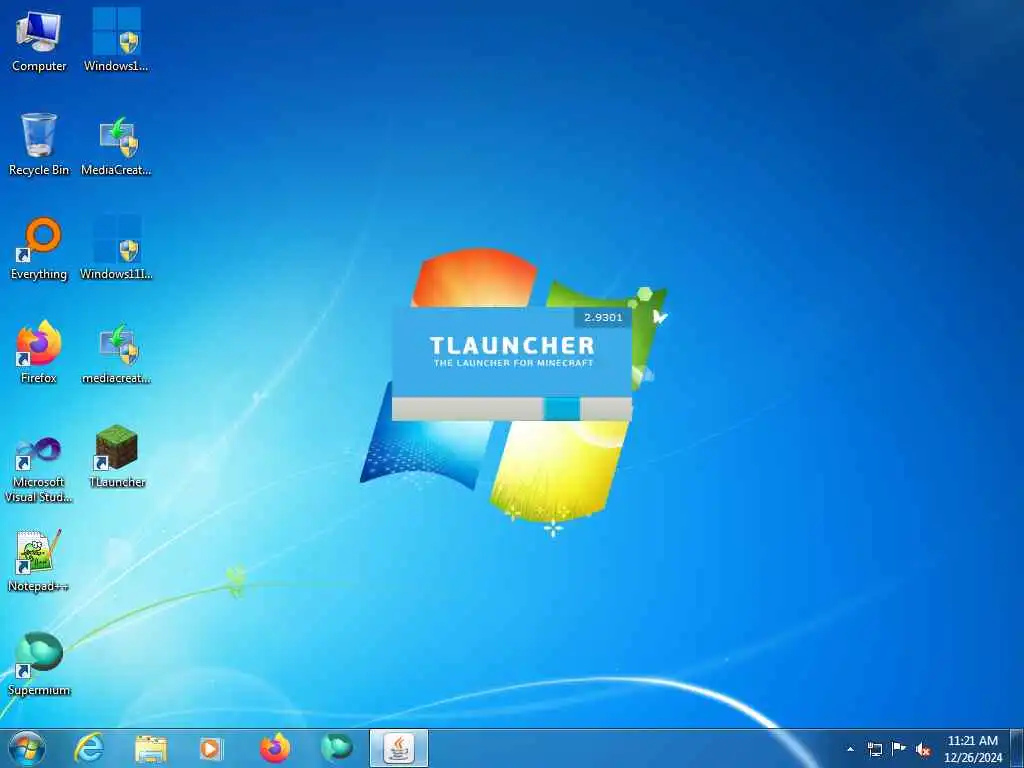
Task: Switch to the Java TLauncher taskbar button
Action: click(399, 748)
